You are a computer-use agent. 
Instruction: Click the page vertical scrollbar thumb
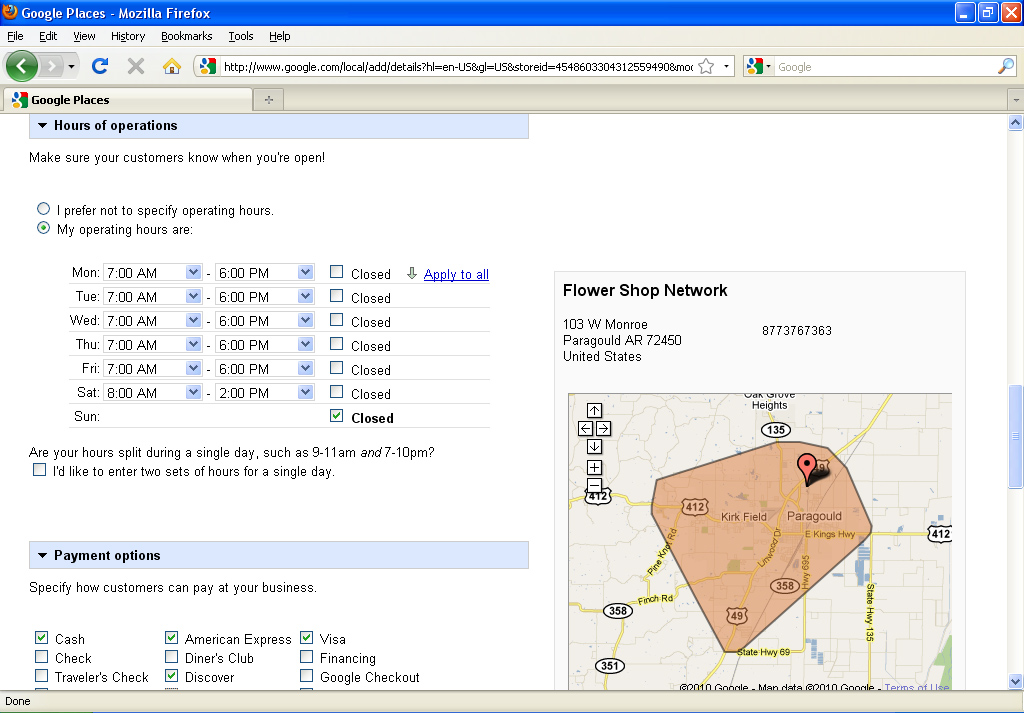(x=1016, y=436)
